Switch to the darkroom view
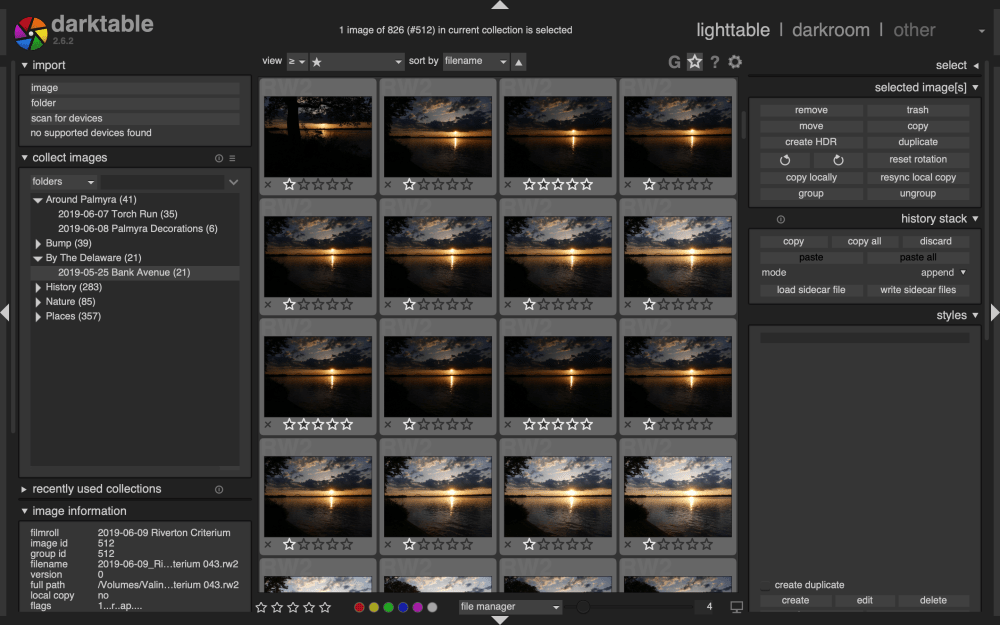 click(x=831, y=30)
